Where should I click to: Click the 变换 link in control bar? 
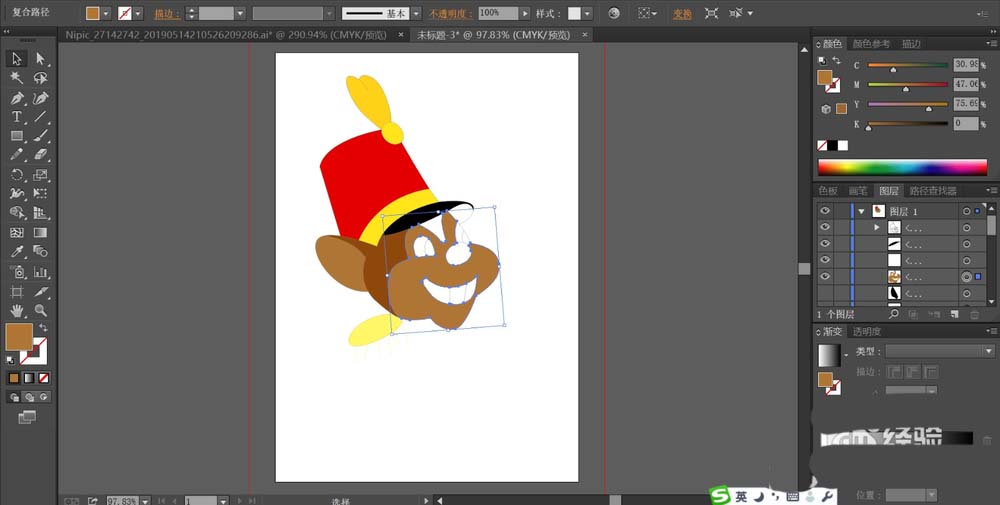(682, 13)
